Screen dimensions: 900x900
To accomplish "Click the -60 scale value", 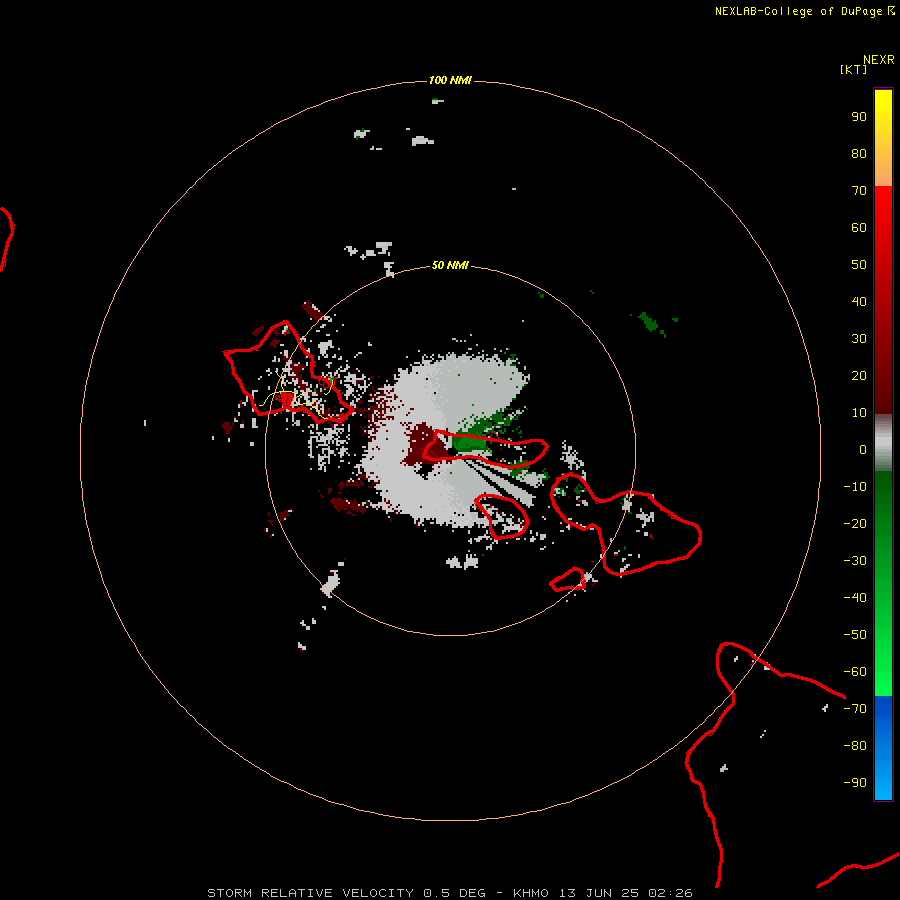I will pos(855,672).
